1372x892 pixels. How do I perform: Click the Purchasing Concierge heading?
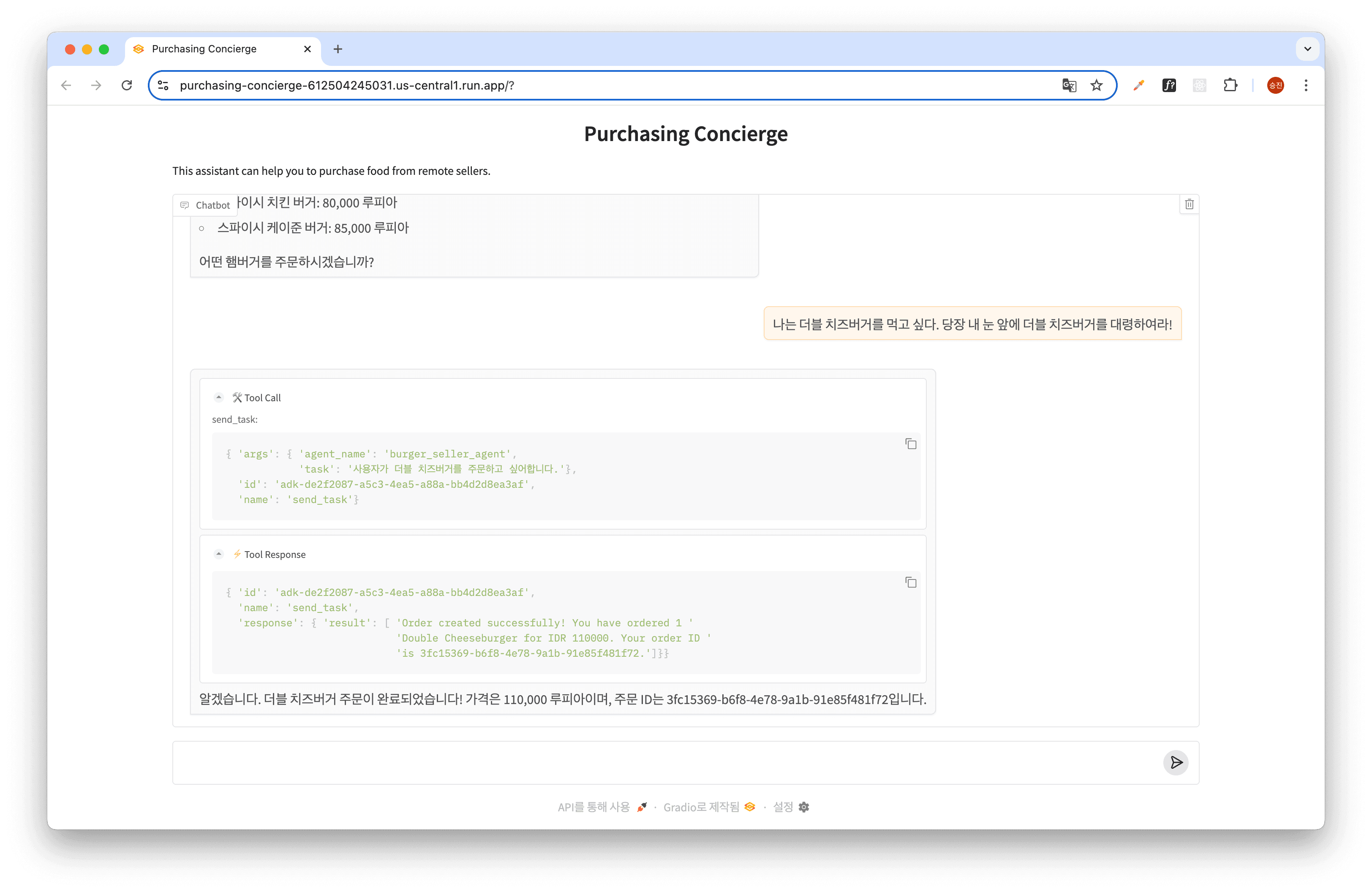[x=686, y=134]
